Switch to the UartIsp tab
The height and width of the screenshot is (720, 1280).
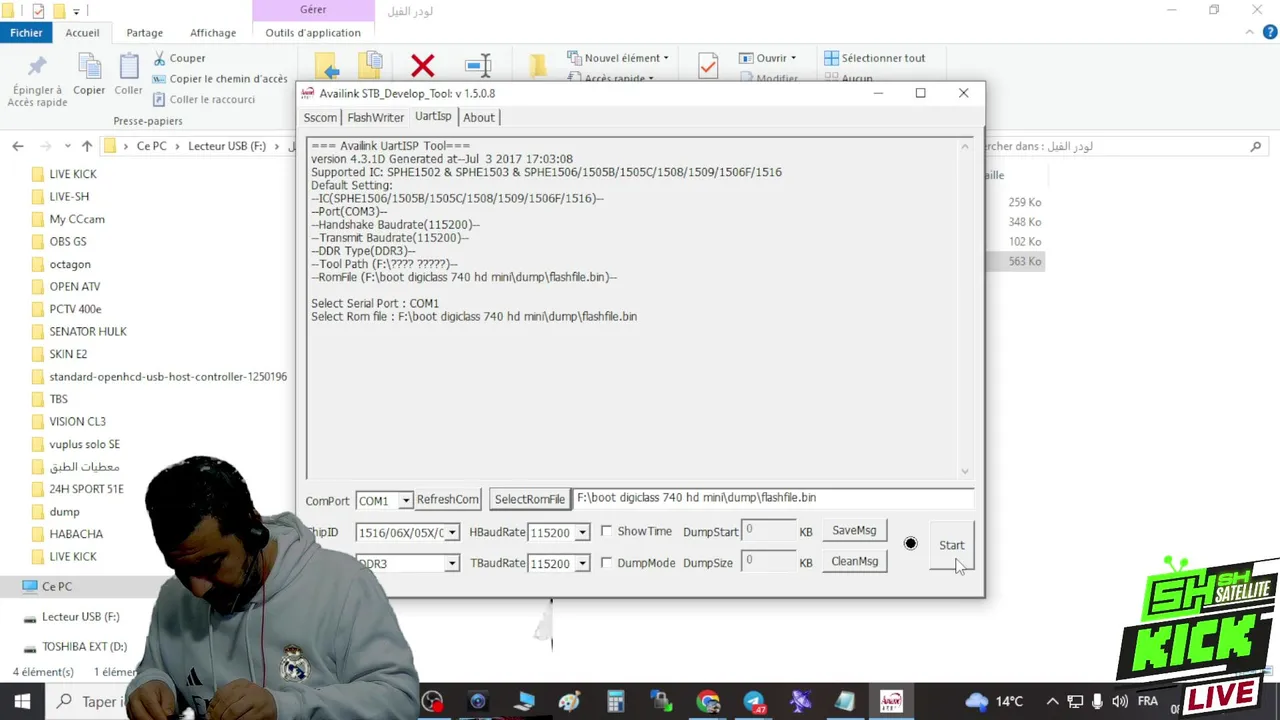pyautogui.click(x=433, y=116)
